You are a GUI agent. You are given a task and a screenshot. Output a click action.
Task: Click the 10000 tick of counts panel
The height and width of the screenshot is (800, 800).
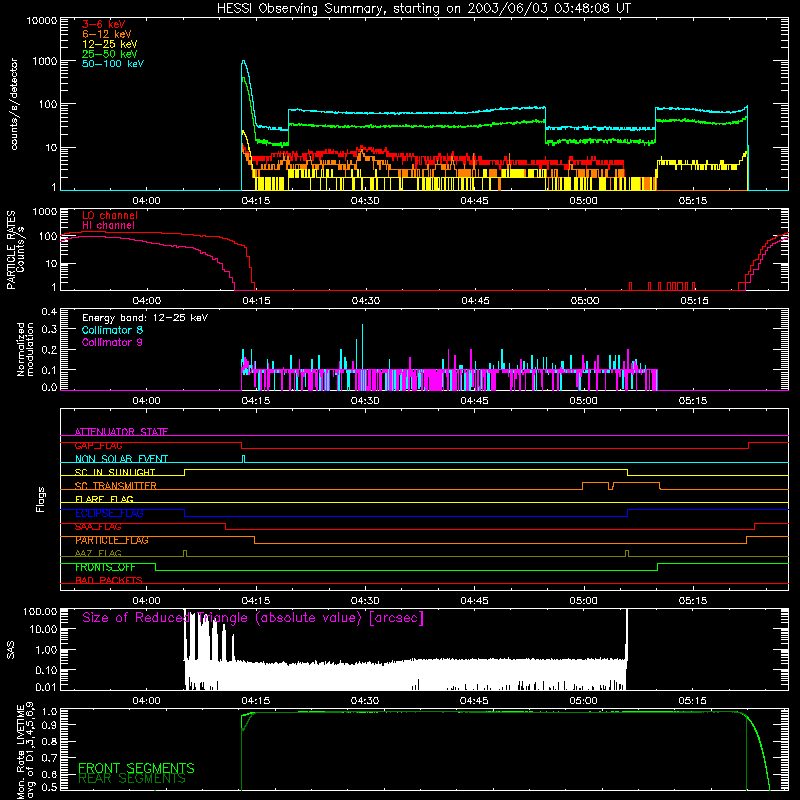(x=42, y=21)
